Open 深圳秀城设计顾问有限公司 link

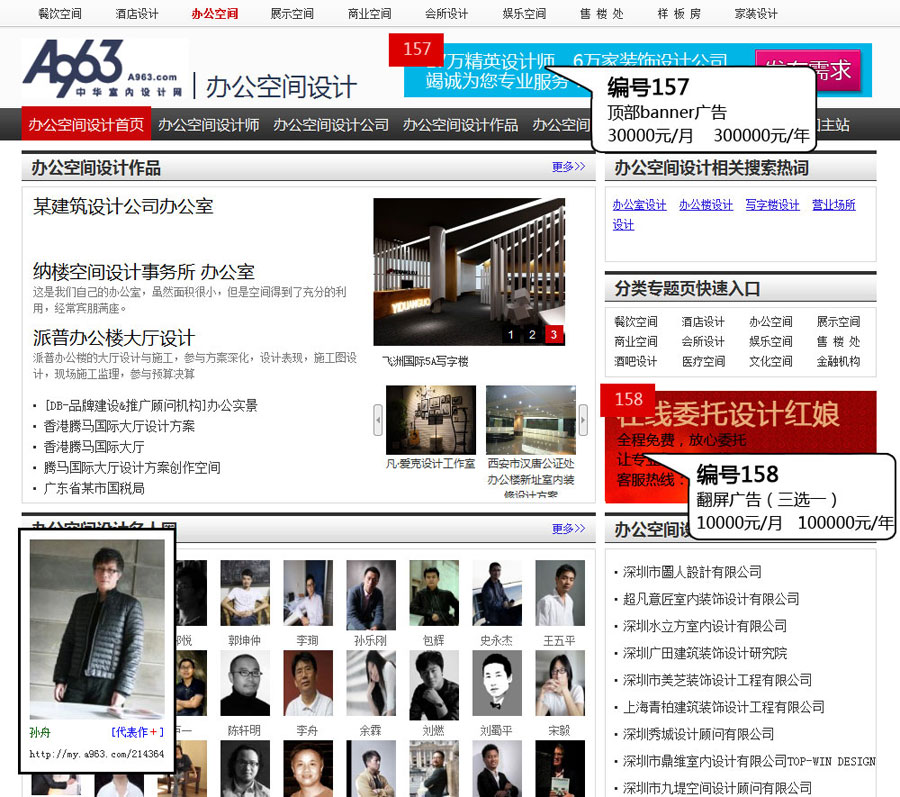699,734
